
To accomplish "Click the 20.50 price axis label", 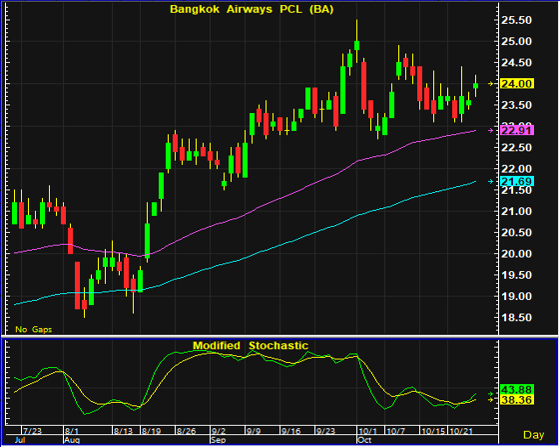I will click(x=516, y=232).
